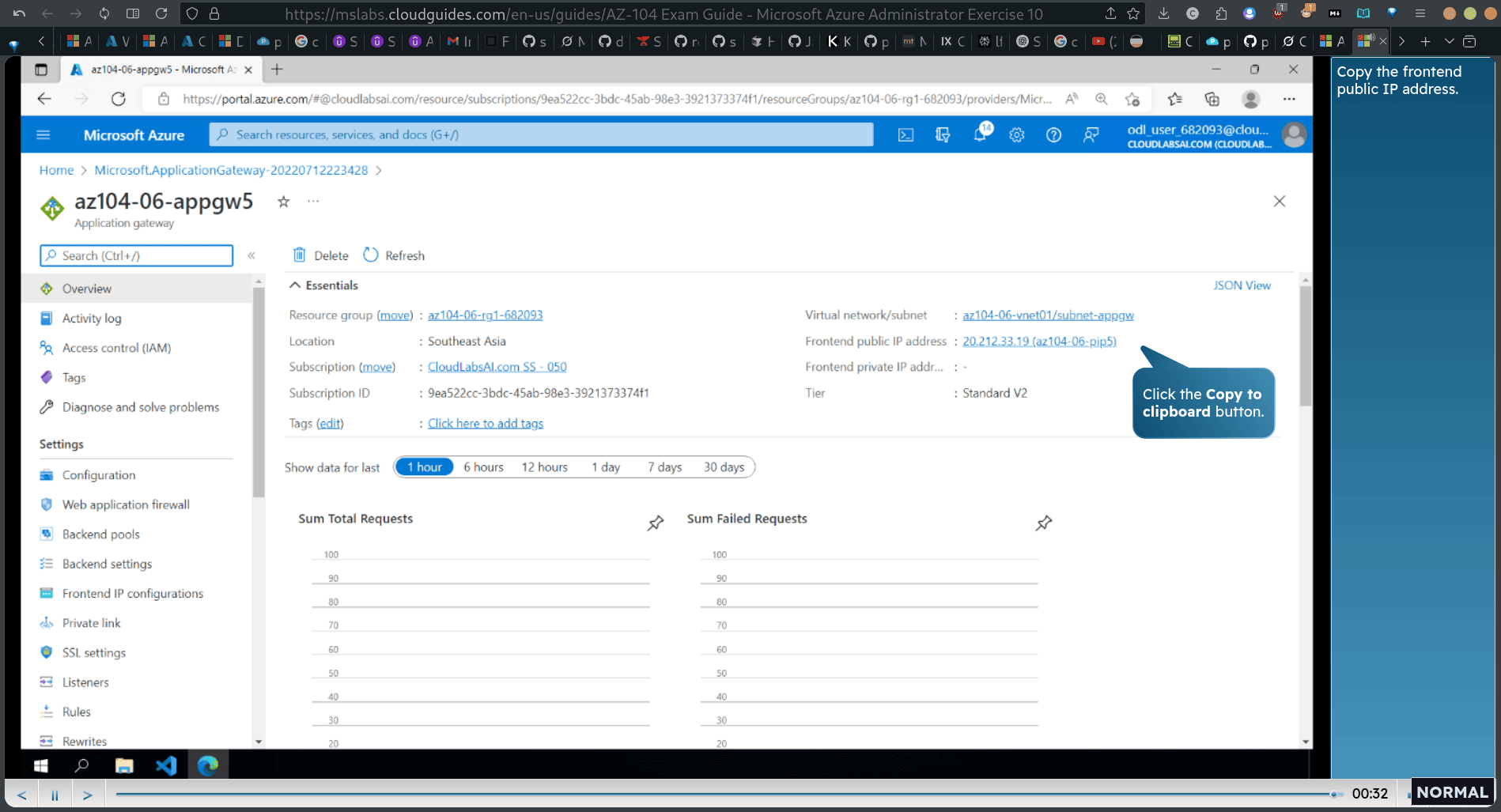The height and width of the screenshot is (812, 1501).
Task: Open Visual Studio Code from the taskbar
Action: pos(166,765)
